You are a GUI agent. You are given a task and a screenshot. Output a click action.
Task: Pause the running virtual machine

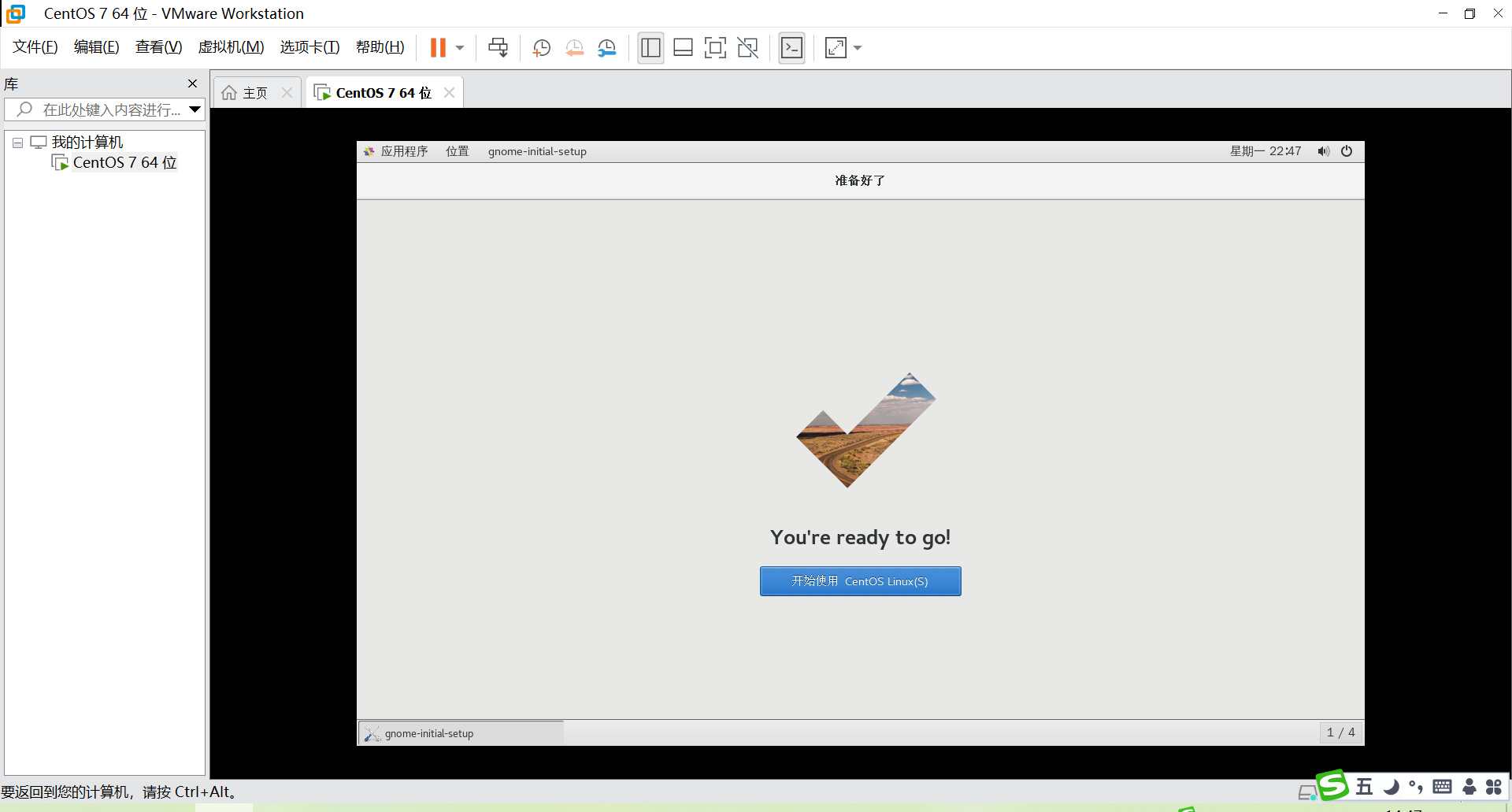point(438,48)
